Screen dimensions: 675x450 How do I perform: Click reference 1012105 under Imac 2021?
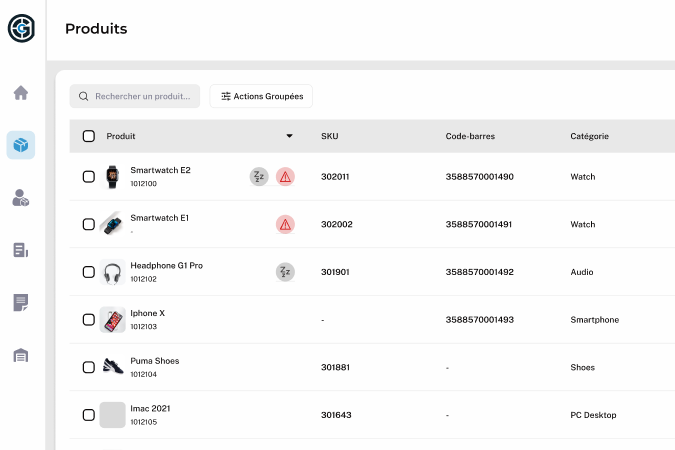(x=143, y=422)
